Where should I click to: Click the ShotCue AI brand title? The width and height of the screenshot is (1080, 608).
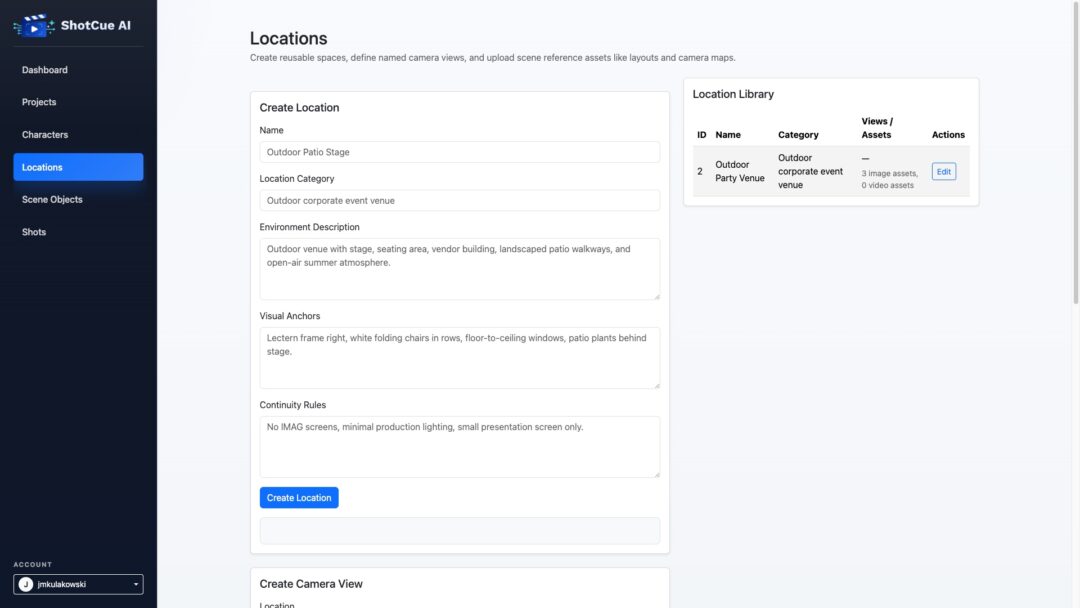coord(96,25)
